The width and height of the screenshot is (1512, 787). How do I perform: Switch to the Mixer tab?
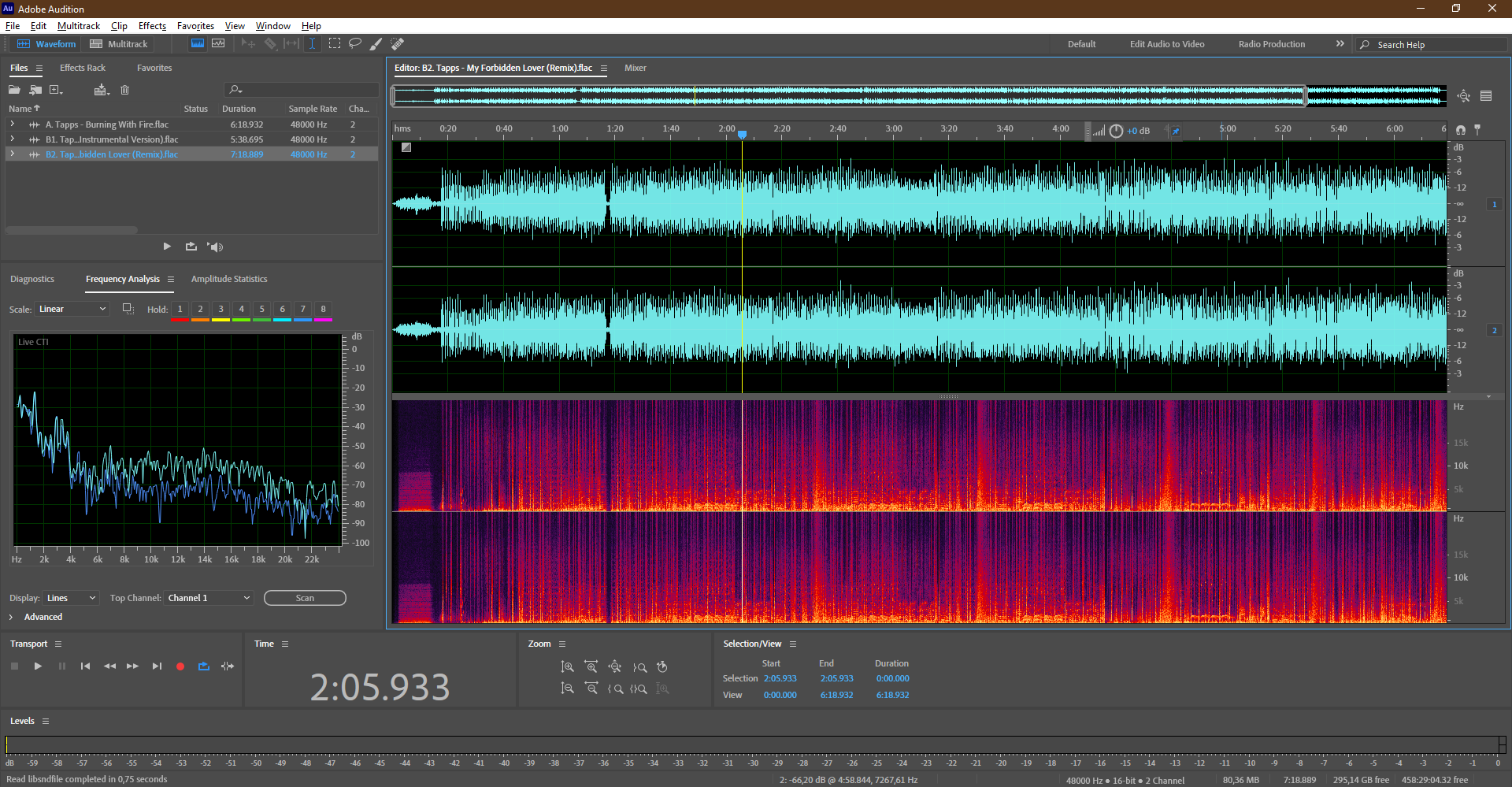coord(636,68)
